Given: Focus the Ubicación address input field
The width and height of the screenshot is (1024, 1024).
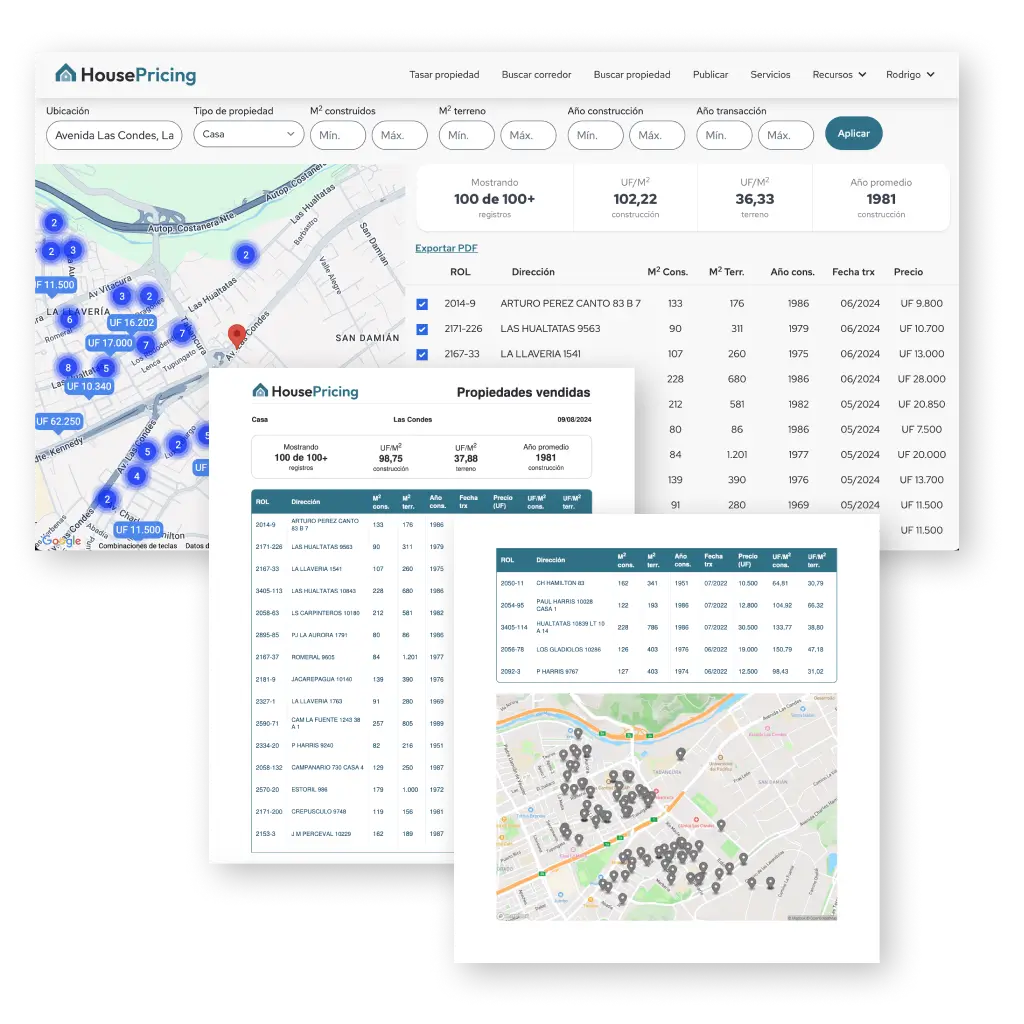Looking at the screenshot, I should pyautogui.click(x=114, y=135).
